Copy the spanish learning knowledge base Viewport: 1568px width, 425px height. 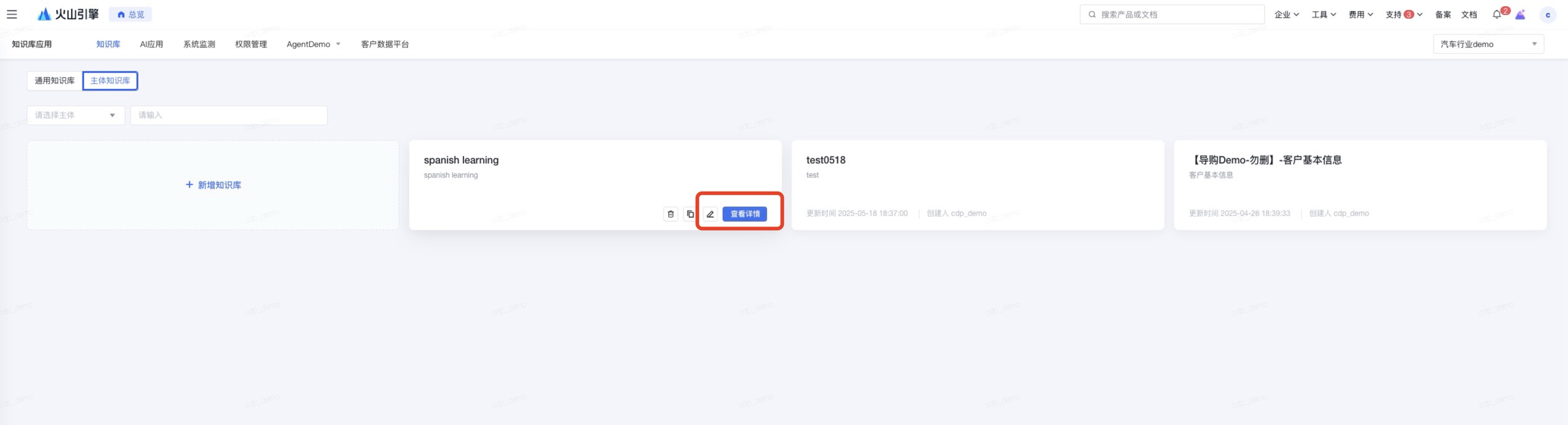tap(690, 214)
